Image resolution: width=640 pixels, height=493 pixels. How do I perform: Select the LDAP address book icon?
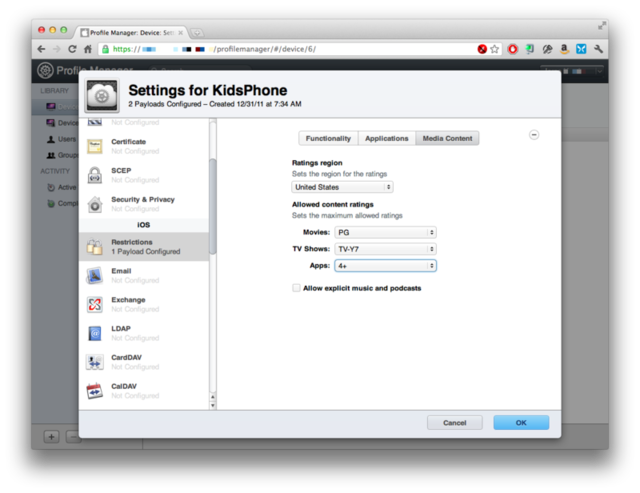[95, 333]
